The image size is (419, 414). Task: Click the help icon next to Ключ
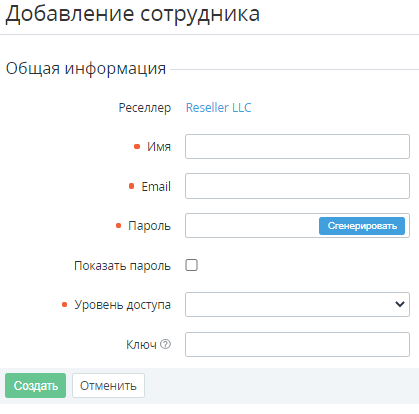pyautogui.click(x=165, y=344)
